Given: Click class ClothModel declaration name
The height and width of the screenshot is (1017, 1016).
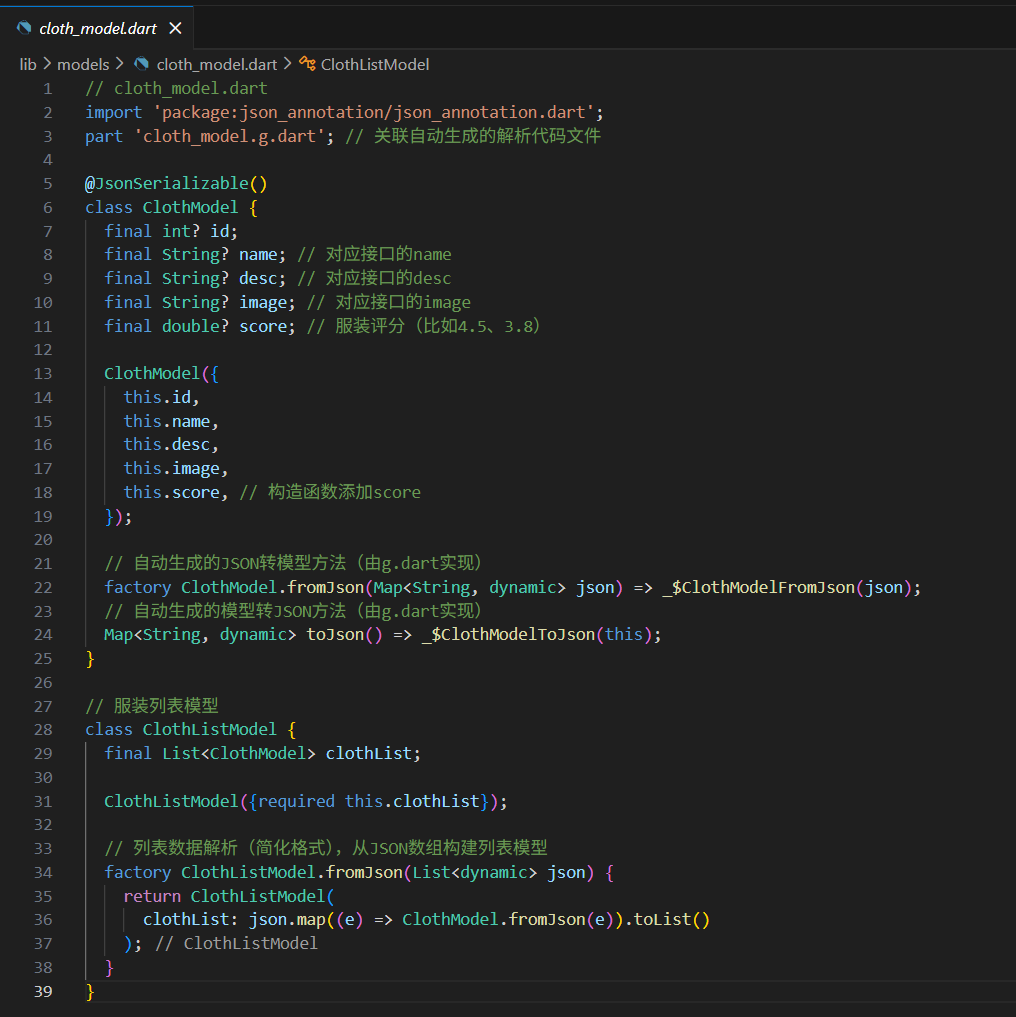Looking at the screenshot, I should pos(191,208).
